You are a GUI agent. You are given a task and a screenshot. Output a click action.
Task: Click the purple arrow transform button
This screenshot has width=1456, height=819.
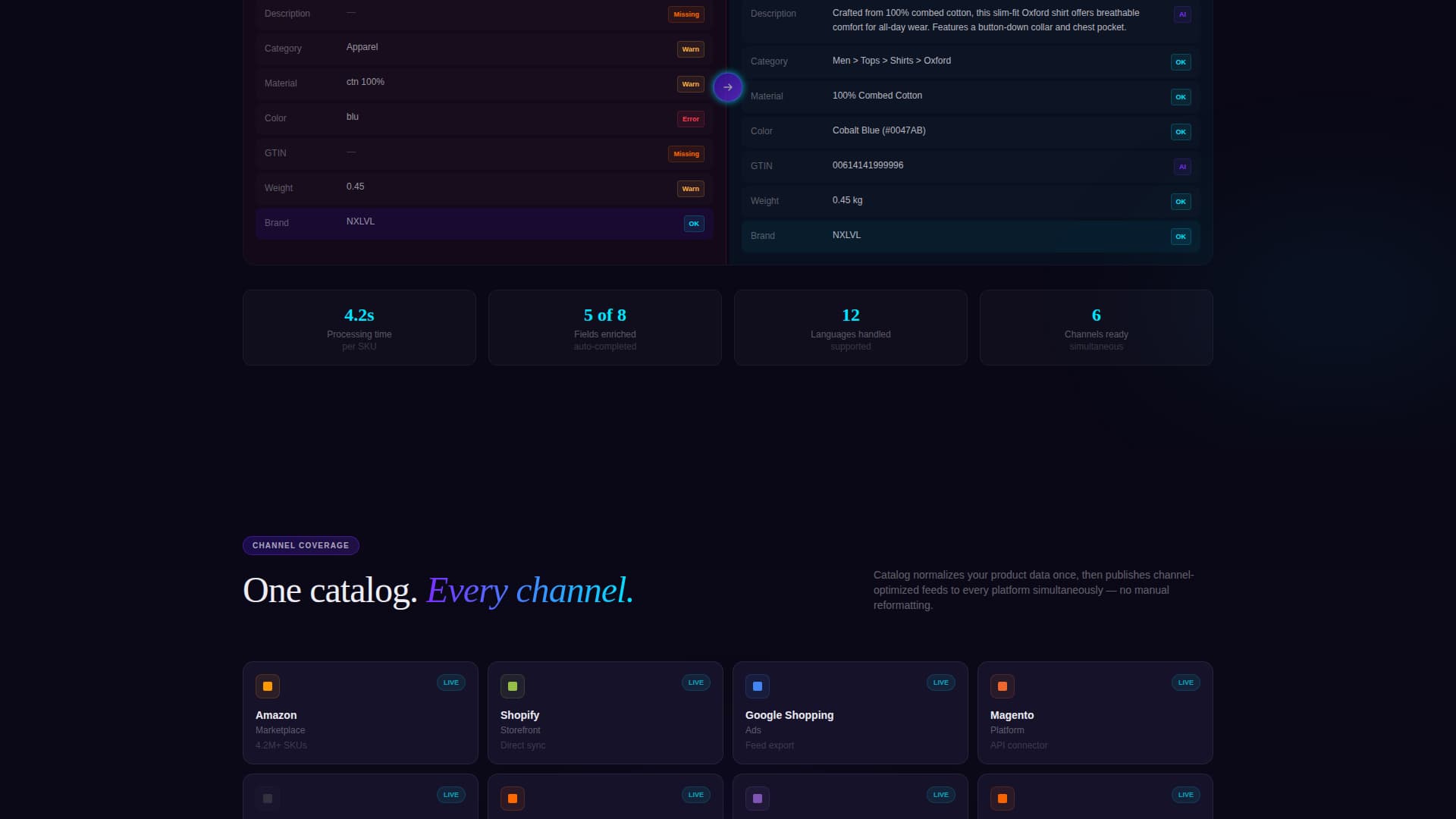[727, 87]
